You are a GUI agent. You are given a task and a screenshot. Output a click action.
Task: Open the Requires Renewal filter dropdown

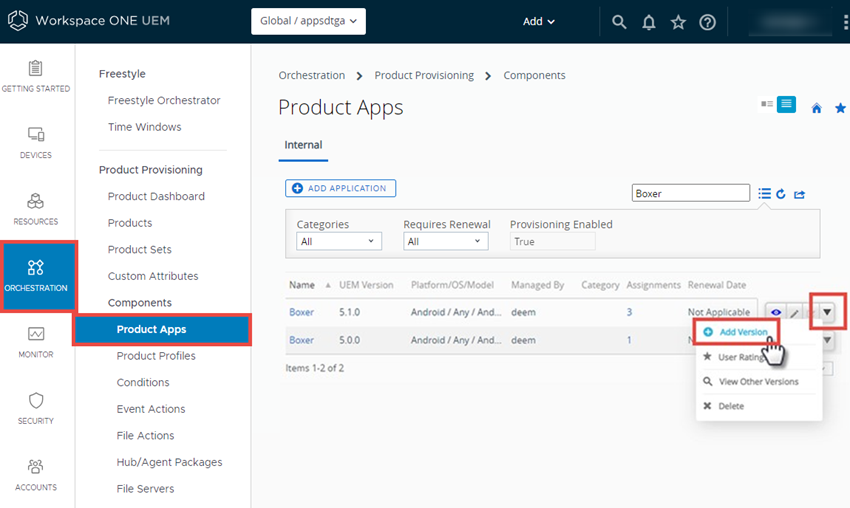446,241
